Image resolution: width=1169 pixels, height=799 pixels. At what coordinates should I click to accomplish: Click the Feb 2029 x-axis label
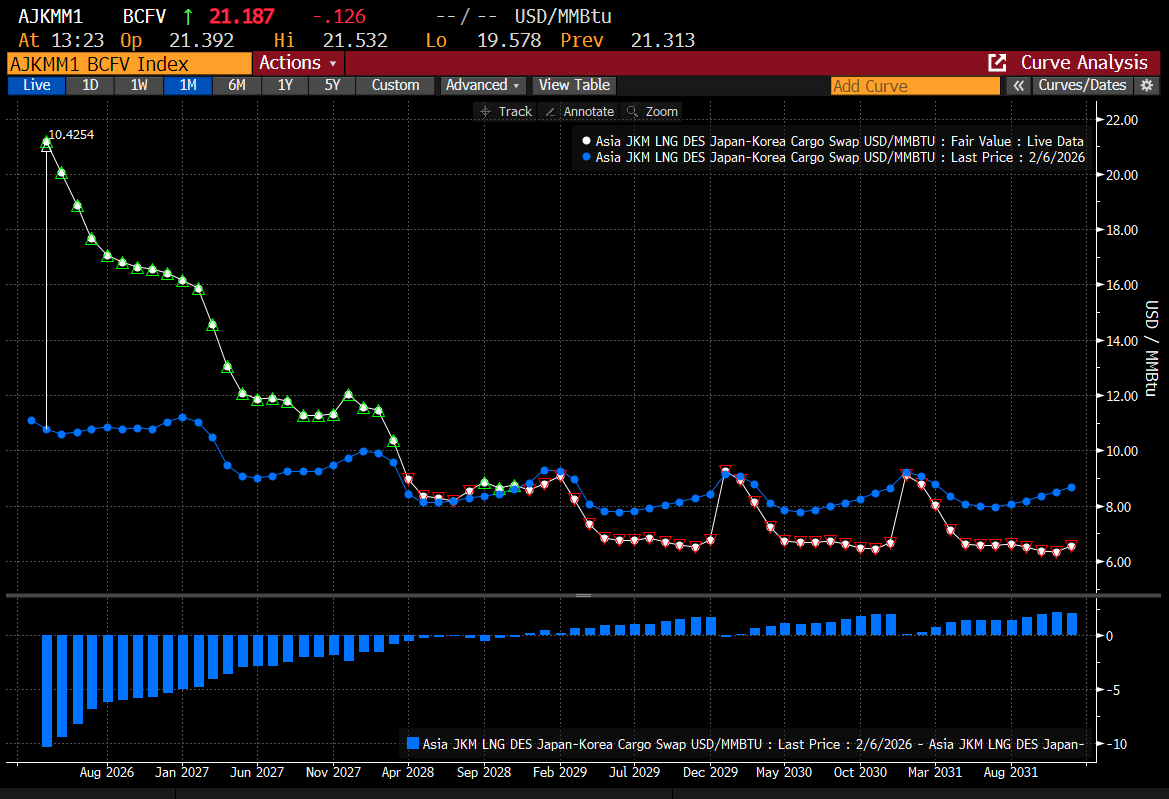pos(560,772)
